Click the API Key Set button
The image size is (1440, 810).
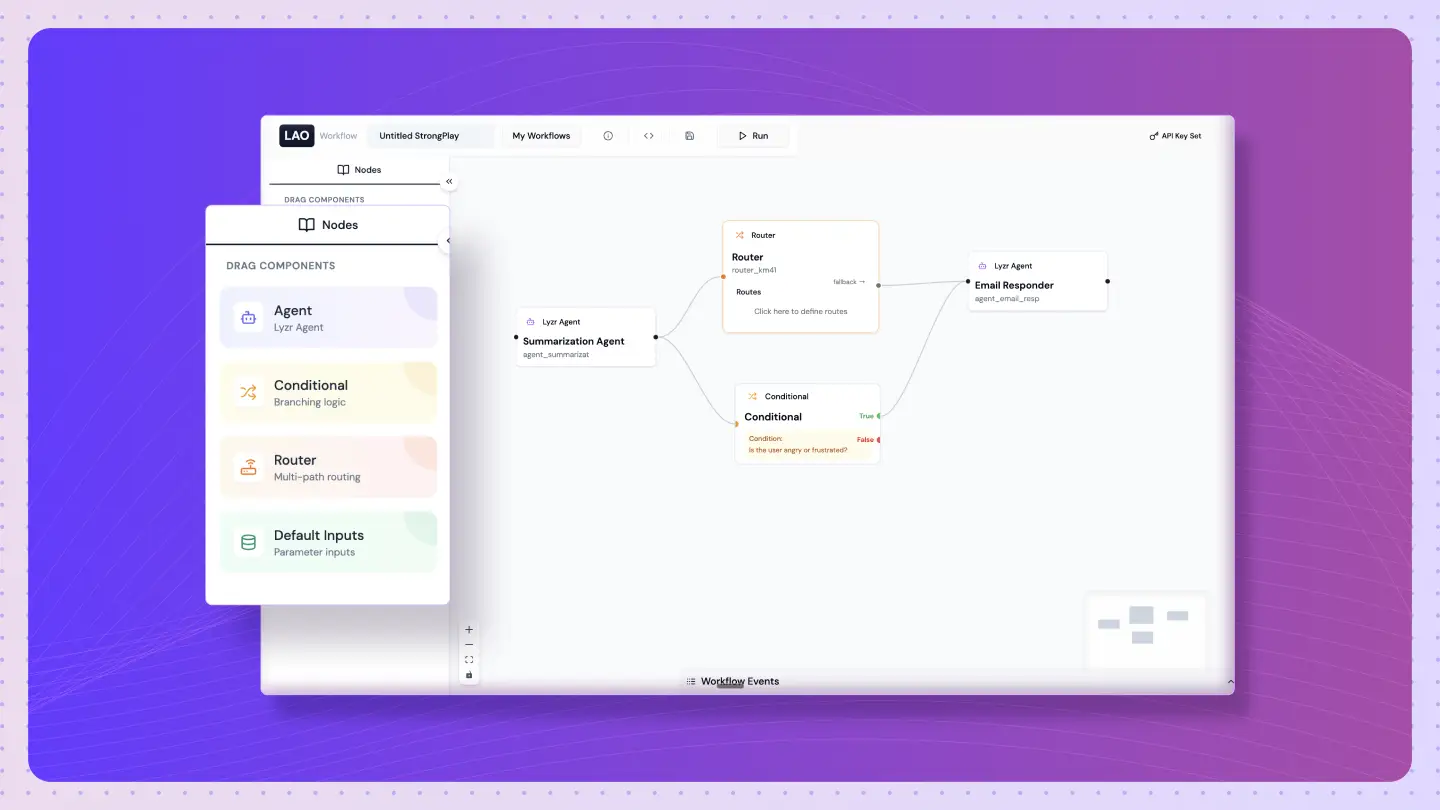(x=1175, y=136)
